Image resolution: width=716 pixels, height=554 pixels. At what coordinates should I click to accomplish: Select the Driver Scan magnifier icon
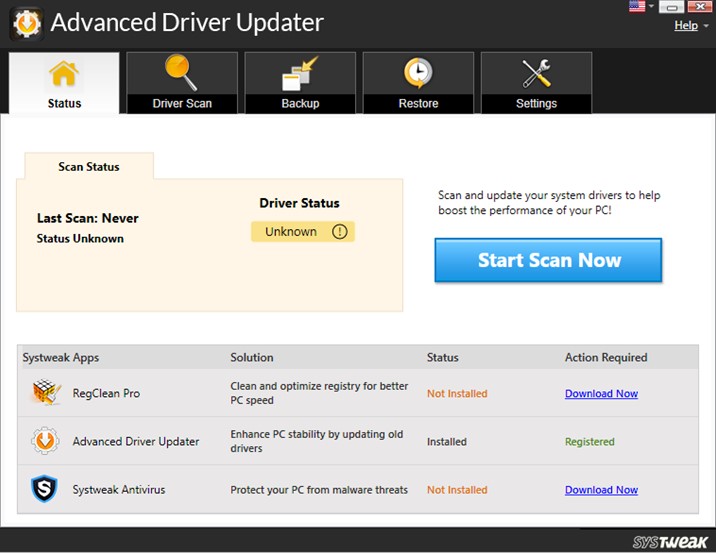181,72
